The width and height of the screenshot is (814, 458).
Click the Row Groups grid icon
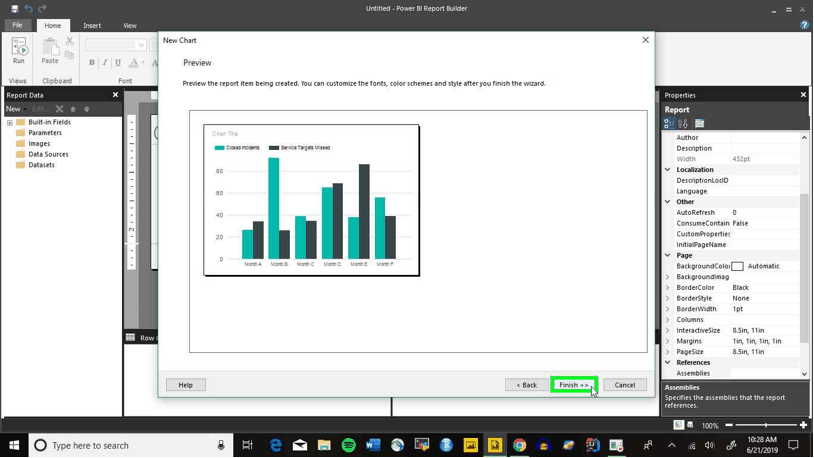(x=130, y=338)
